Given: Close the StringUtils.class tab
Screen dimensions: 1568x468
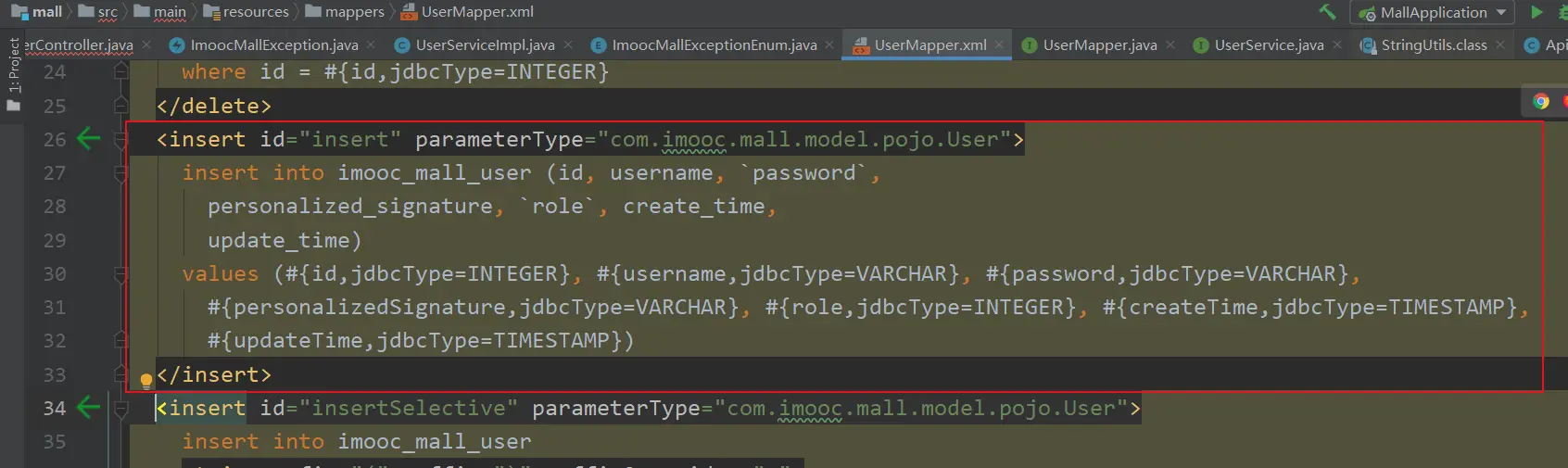Looking at the screenshot, I should click(1500, 44).
